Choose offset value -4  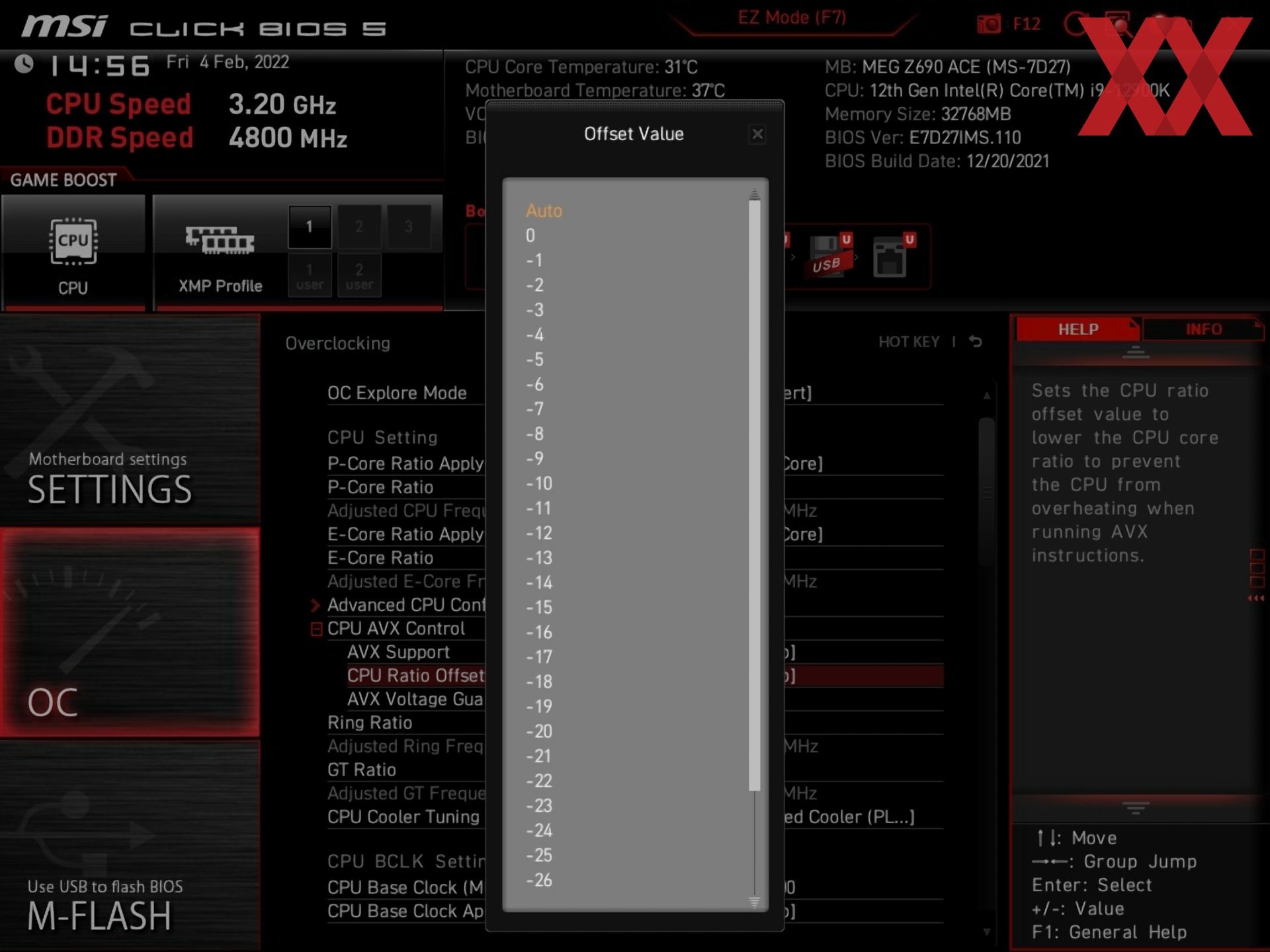point(534,335)
